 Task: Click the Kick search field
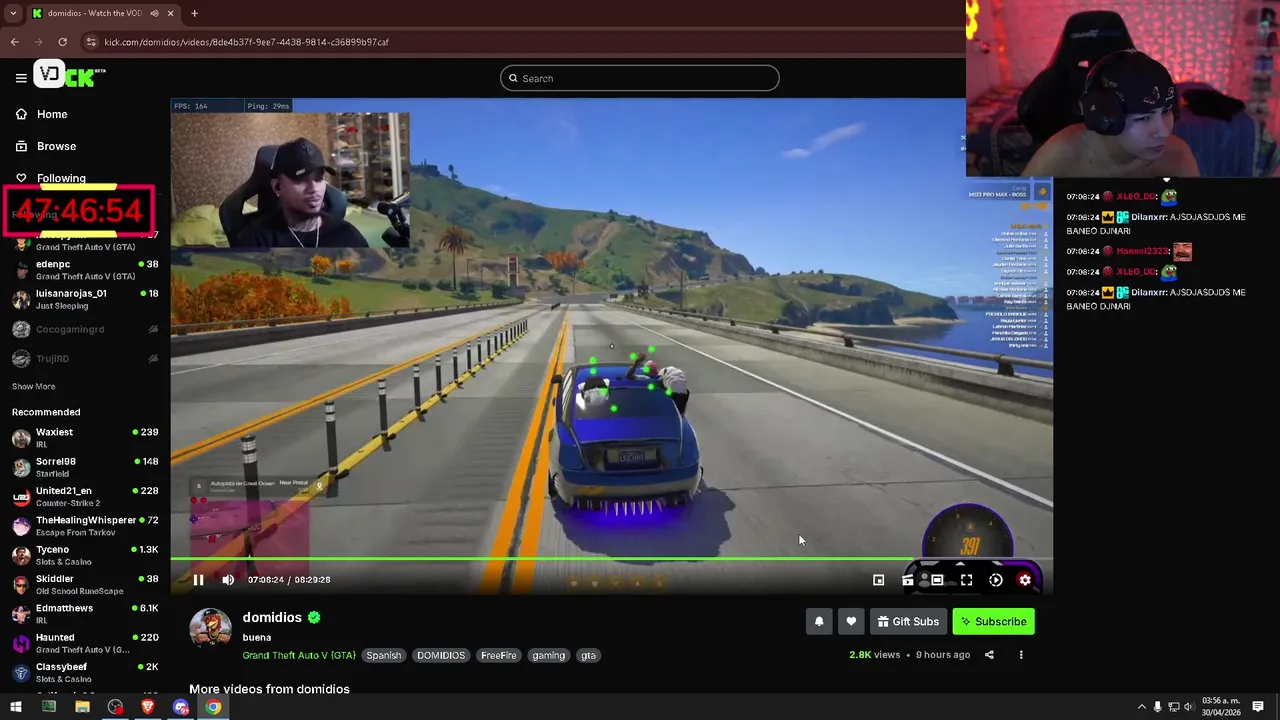[x=640, y=78]
